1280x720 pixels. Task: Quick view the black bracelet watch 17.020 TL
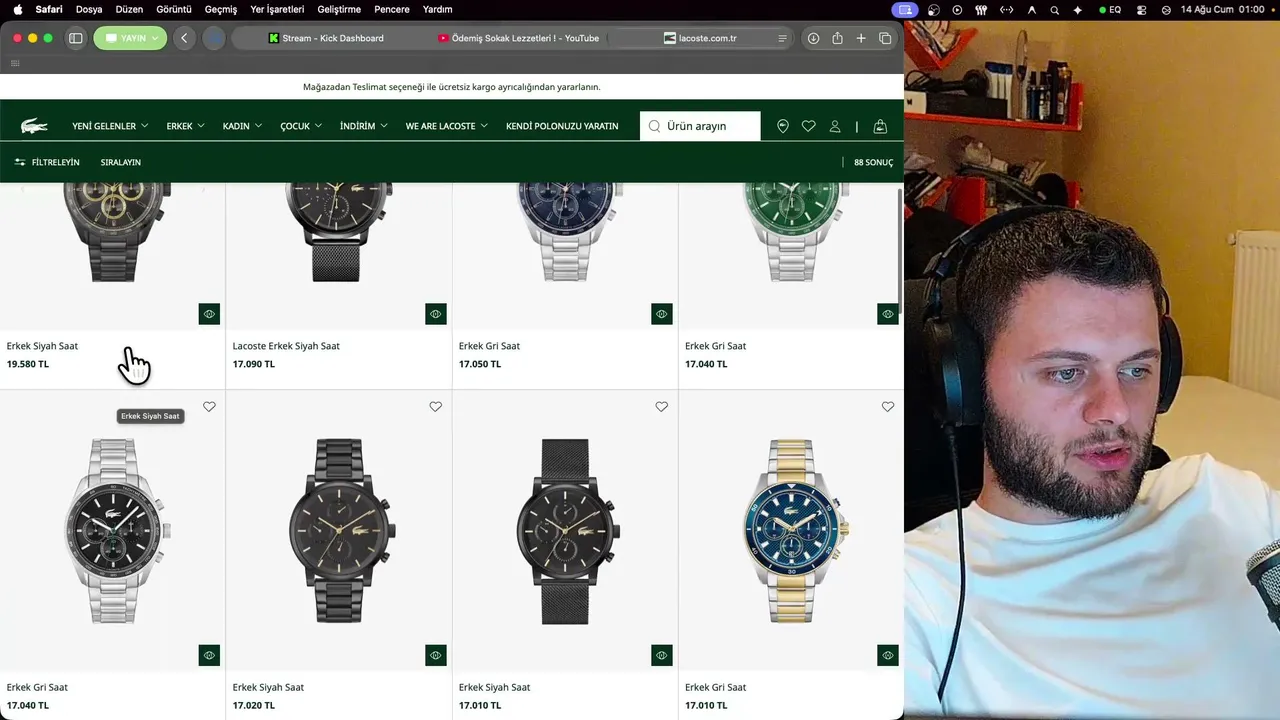tap(435, 655)
